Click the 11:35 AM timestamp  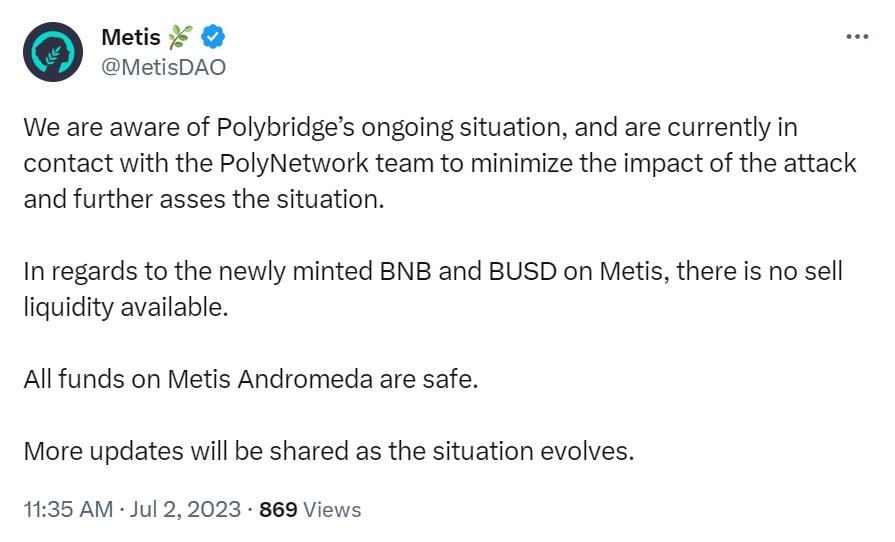click(68, 509)
